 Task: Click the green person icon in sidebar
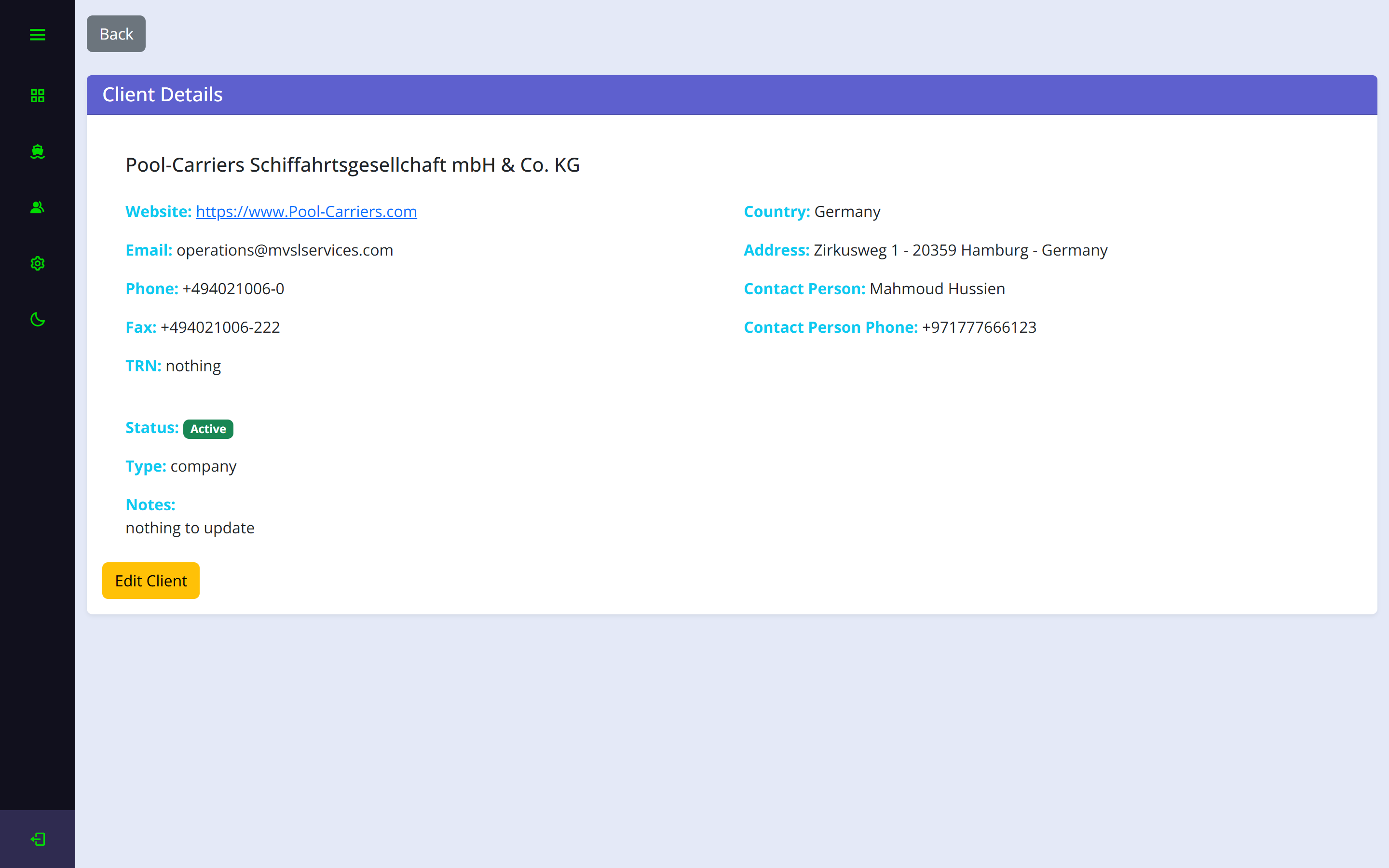click(37, 207)
